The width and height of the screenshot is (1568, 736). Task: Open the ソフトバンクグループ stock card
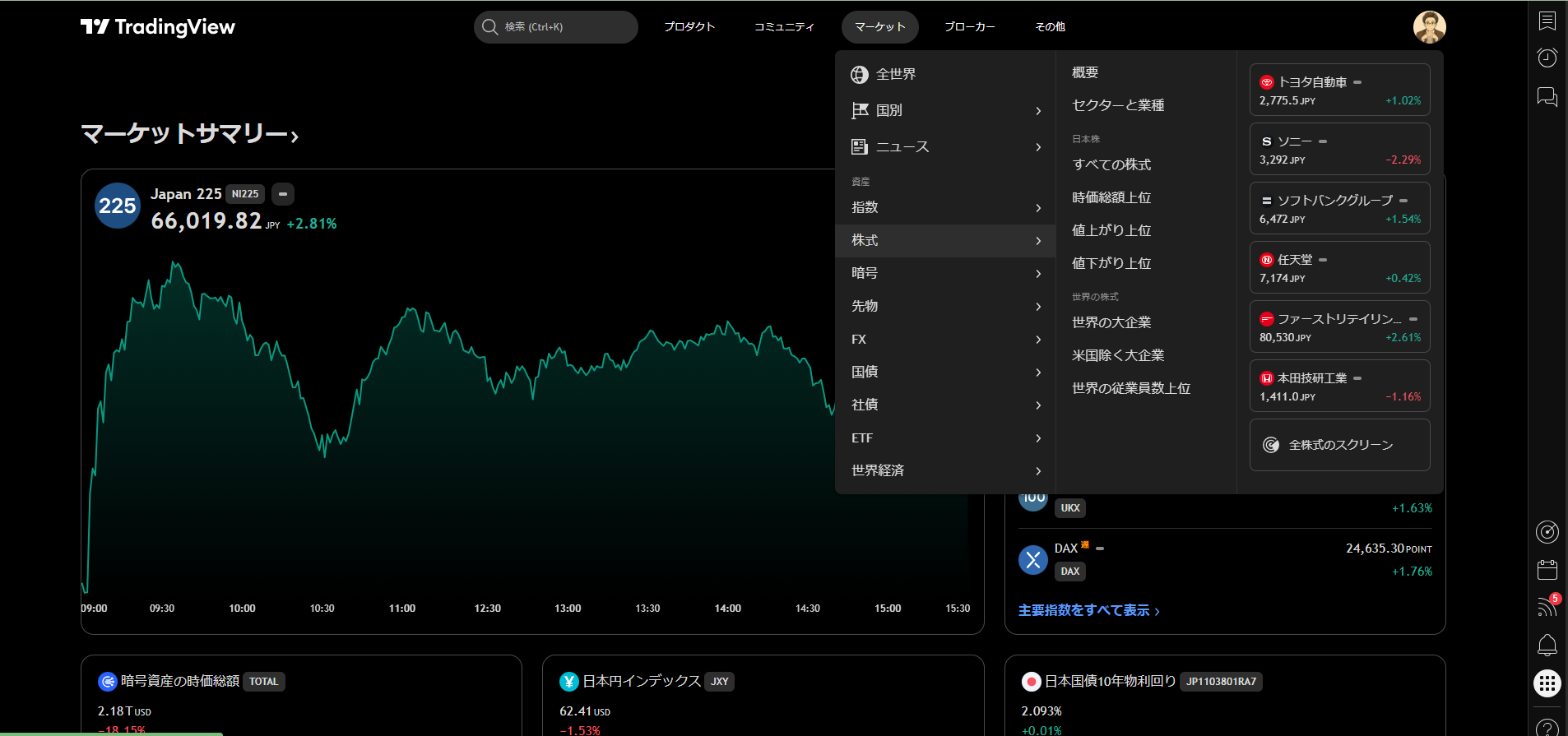(1340, 208)
